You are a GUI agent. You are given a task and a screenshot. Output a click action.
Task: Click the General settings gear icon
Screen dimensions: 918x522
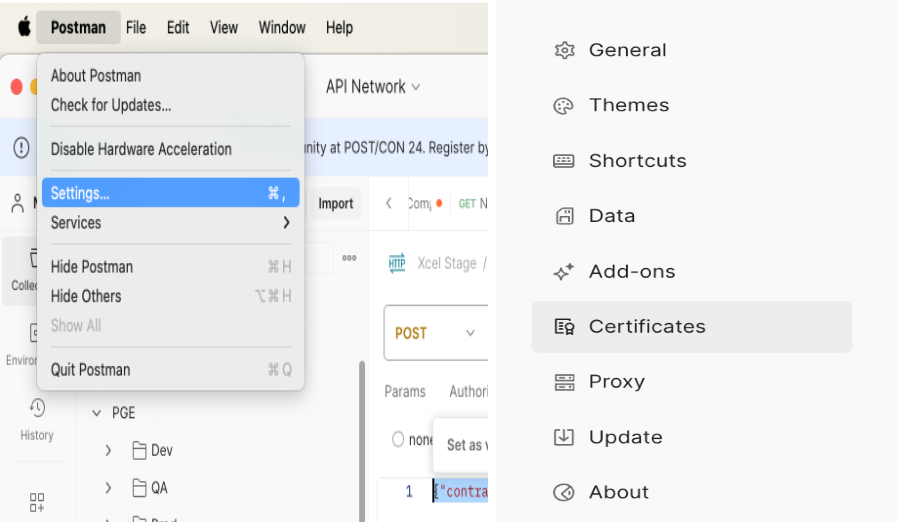564,50
